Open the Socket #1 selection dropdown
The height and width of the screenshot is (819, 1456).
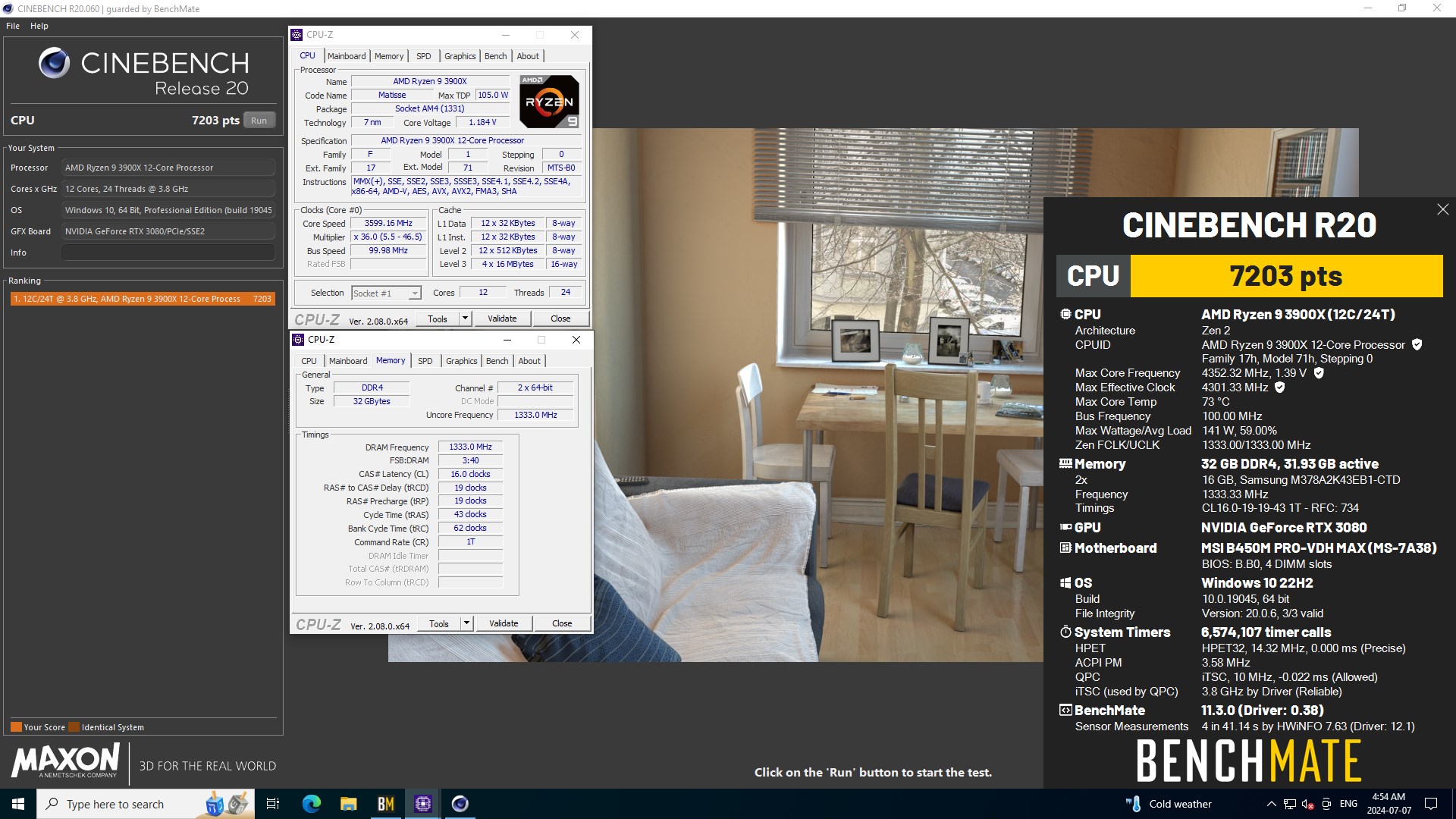pyautogui.click(x=386, y=293)
